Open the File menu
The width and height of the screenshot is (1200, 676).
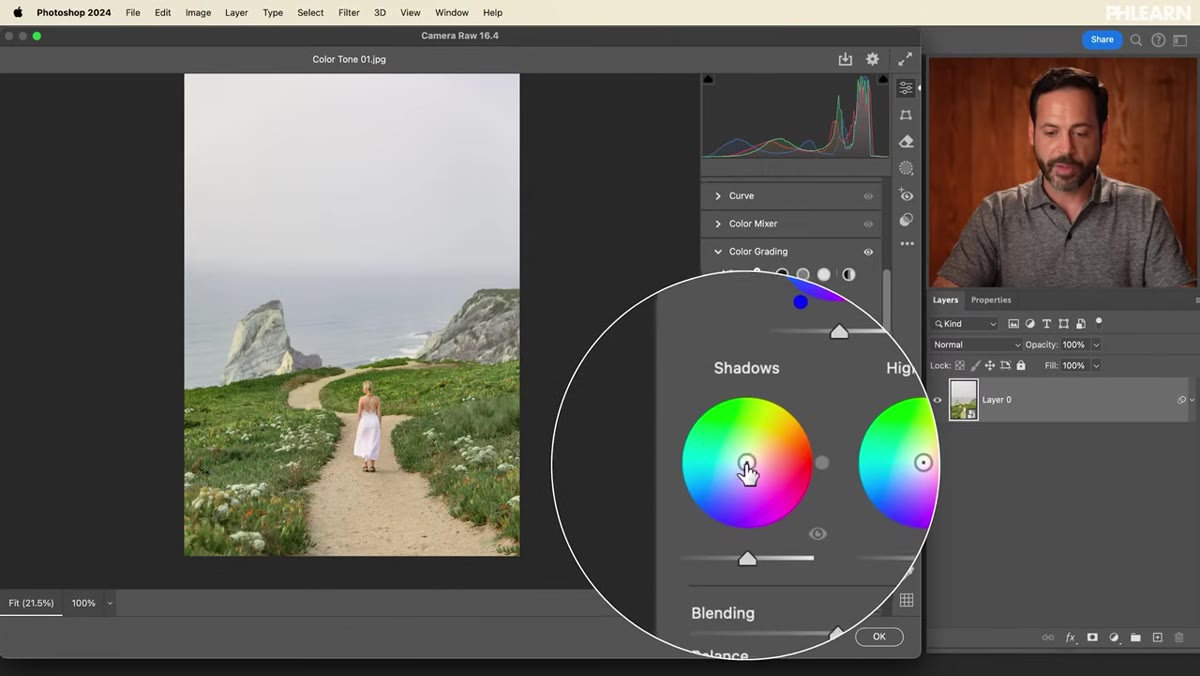(133, 13)
